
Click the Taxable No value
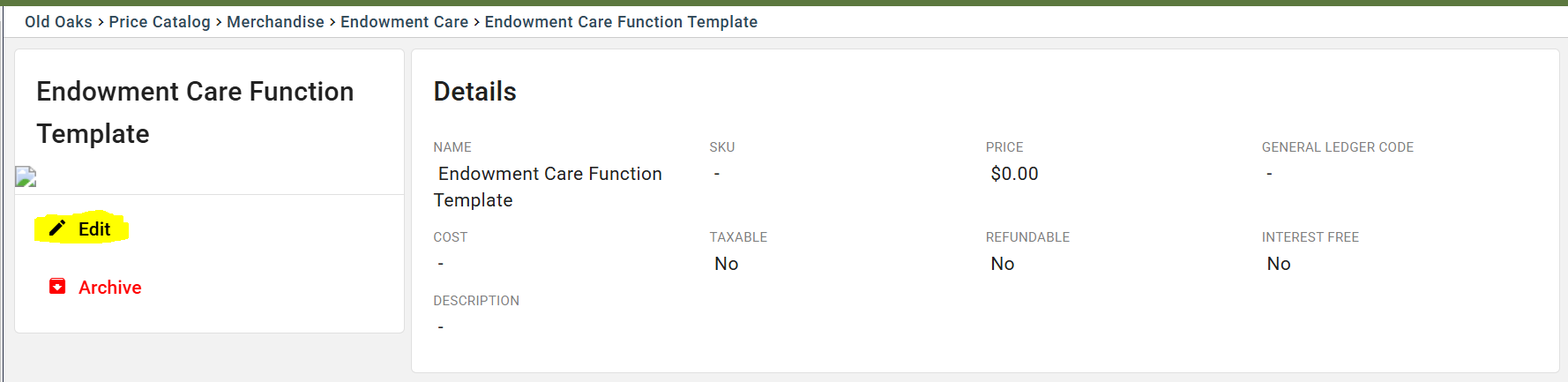726,264
